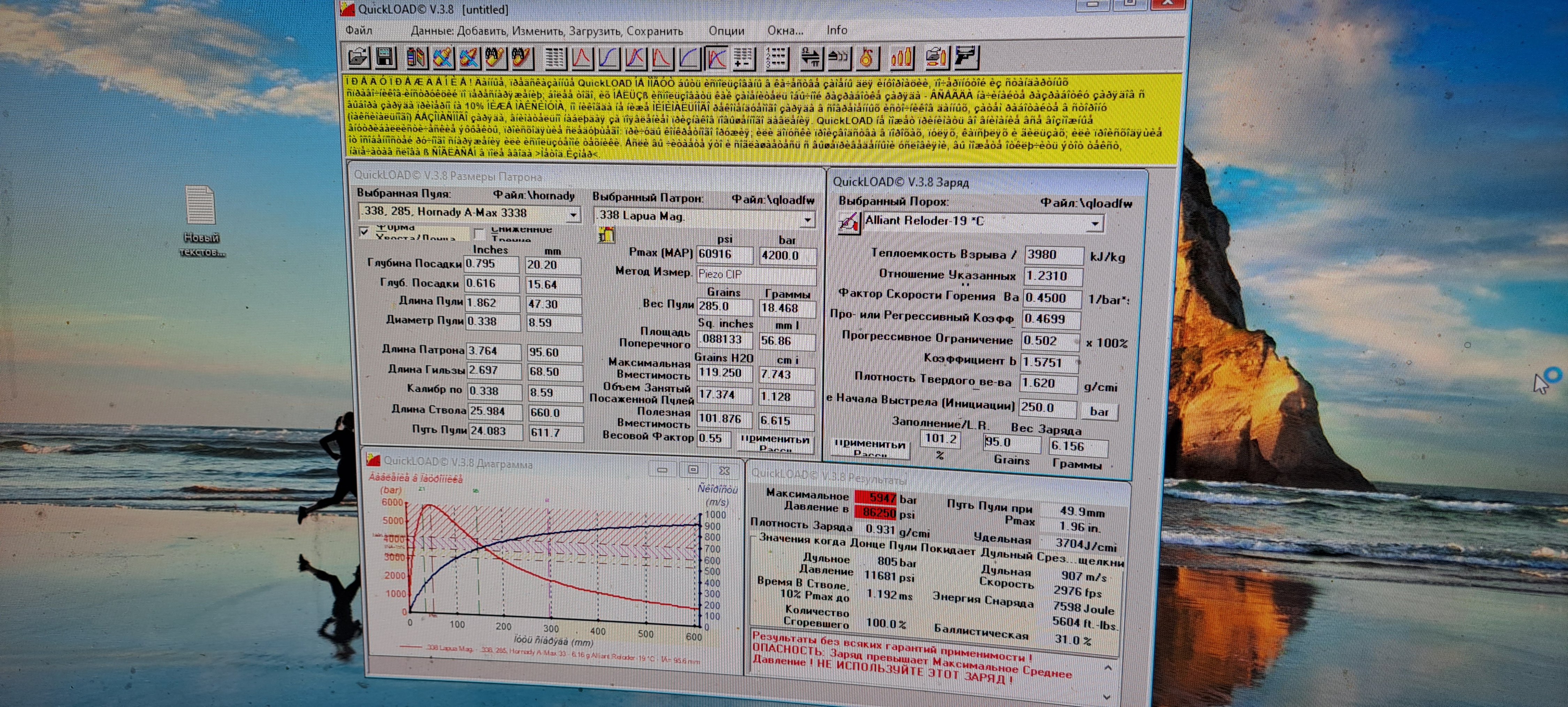Click the Теплоемкость Взрыва field 3980
The image size is (1568, 707).
pos(1054,254)
